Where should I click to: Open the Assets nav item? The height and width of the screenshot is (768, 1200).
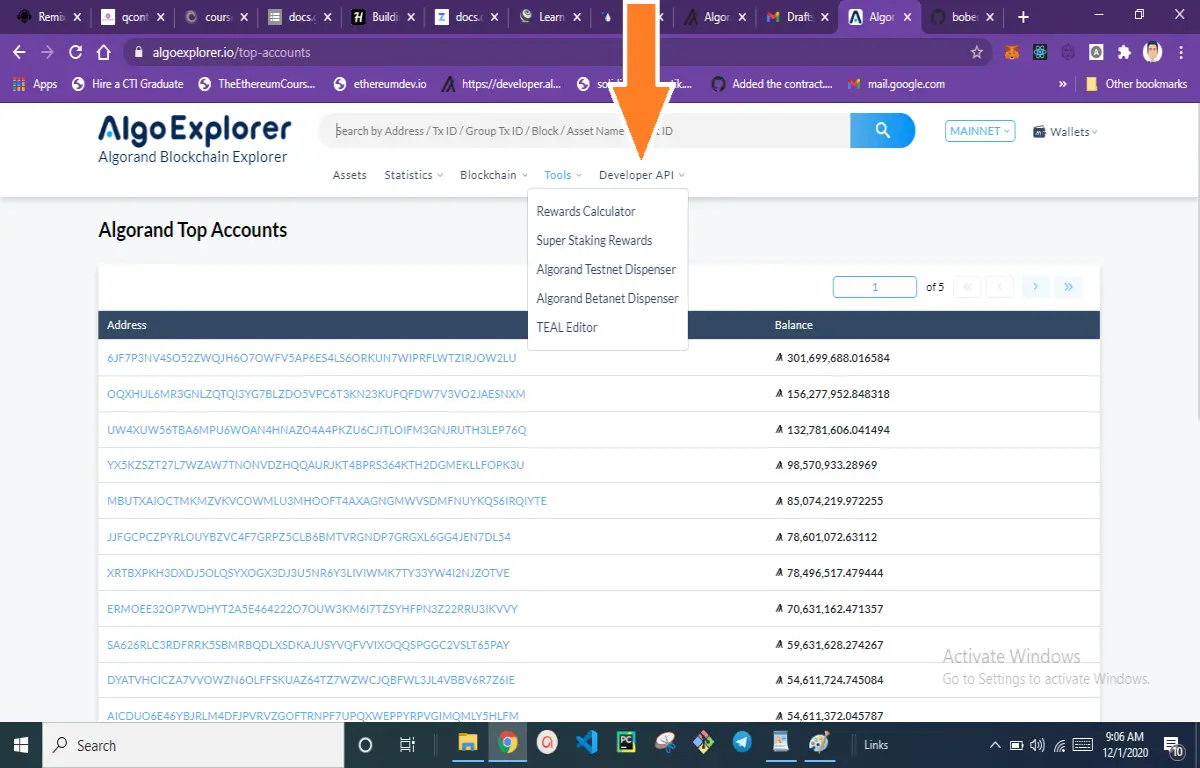350,175
